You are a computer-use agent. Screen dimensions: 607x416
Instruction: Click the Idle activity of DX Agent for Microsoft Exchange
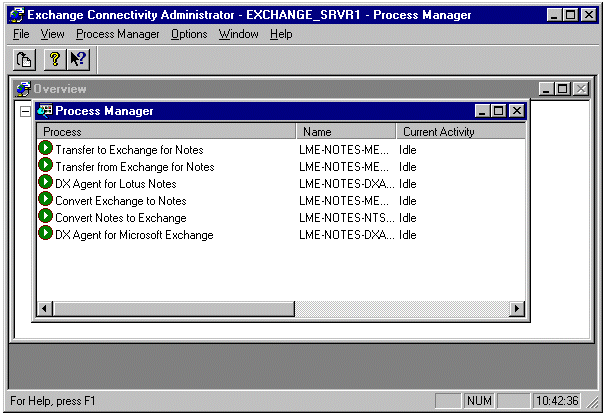click(x=408, y=235)
